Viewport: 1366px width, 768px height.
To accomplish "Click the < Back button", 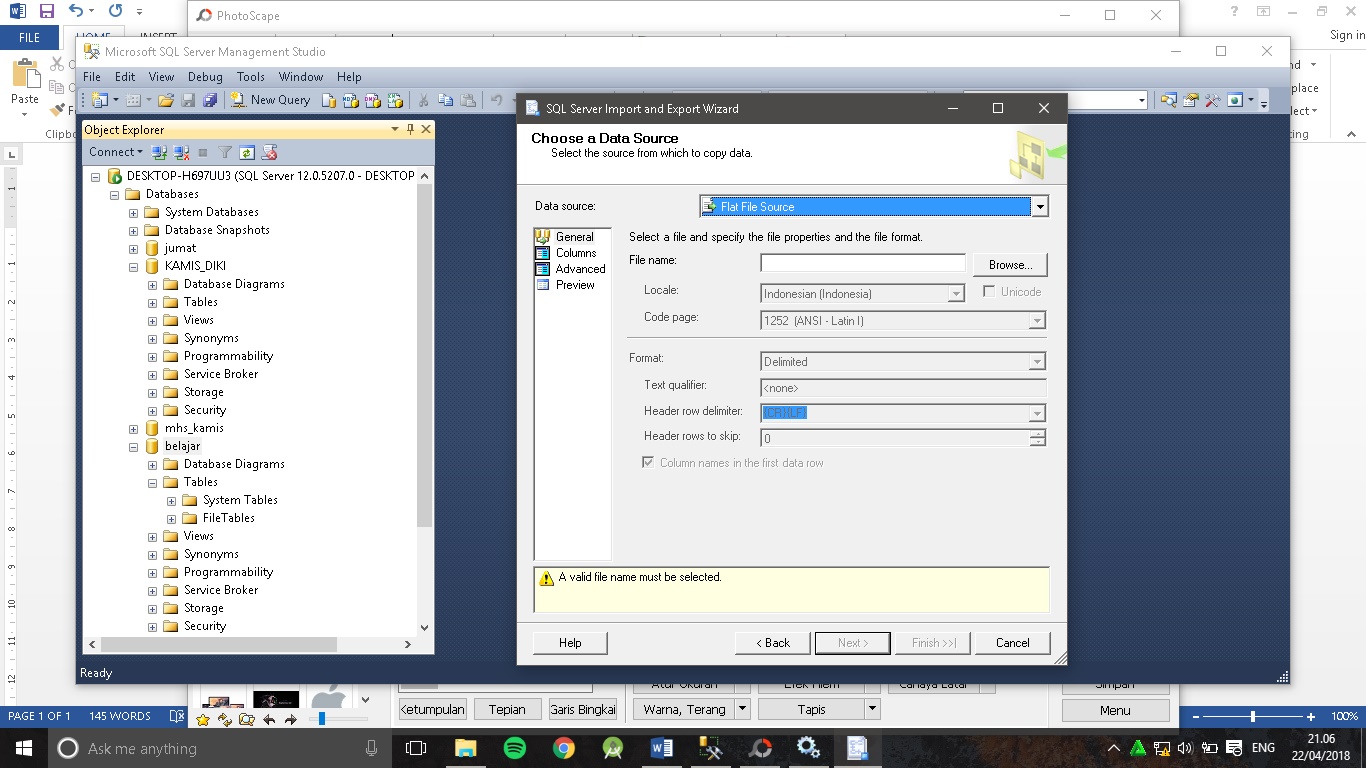I will pos(772,643).
